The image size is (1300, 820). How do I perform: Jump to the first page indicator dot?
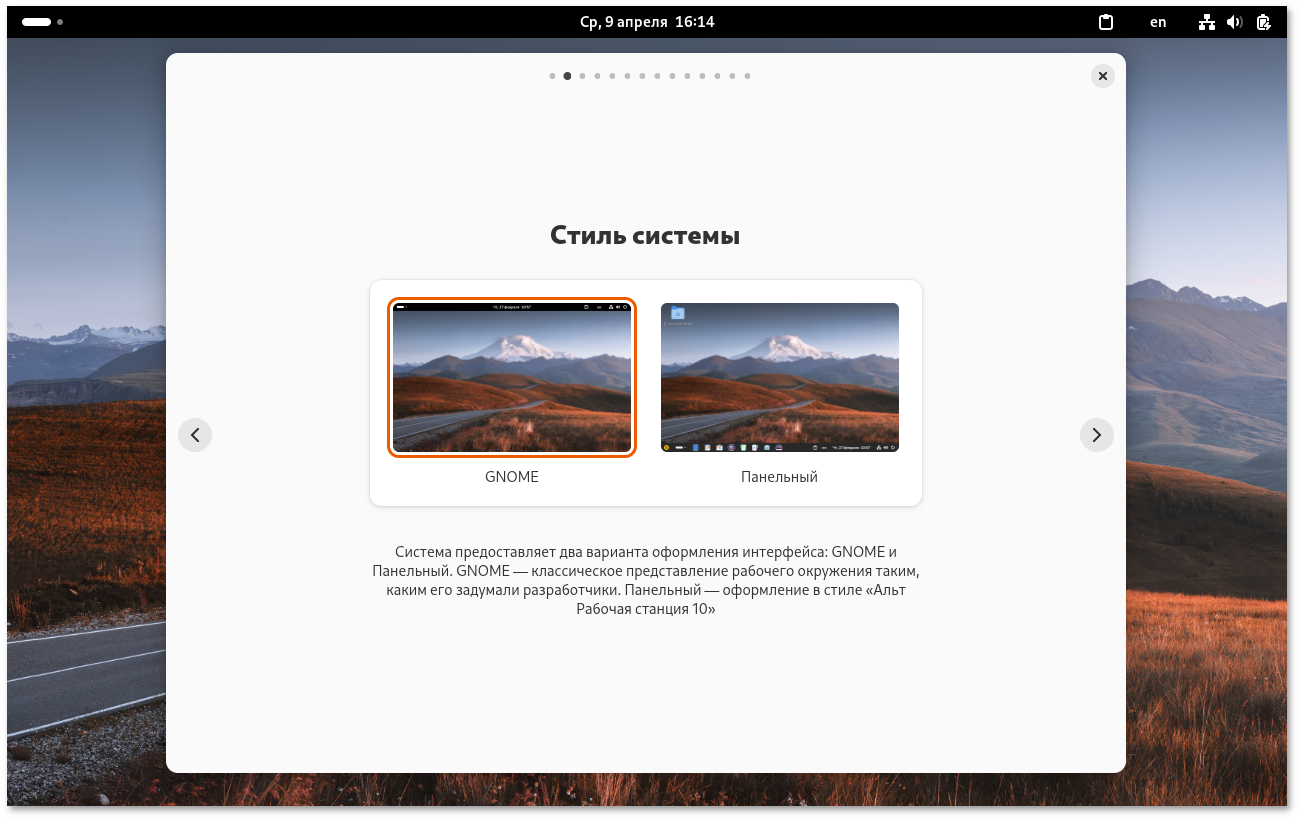(x=552, y=75)
